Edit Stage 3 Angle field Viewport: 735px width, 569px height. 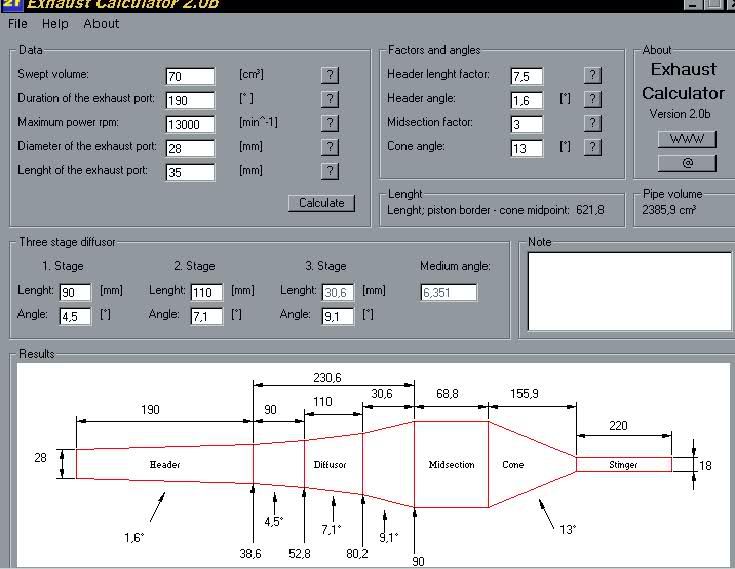point(338,316)
